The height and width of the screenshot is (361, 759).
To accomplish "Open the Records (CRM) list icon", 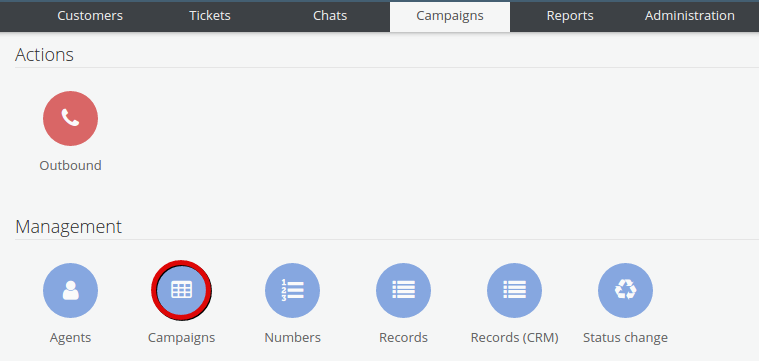I will (x=515, y=290).
